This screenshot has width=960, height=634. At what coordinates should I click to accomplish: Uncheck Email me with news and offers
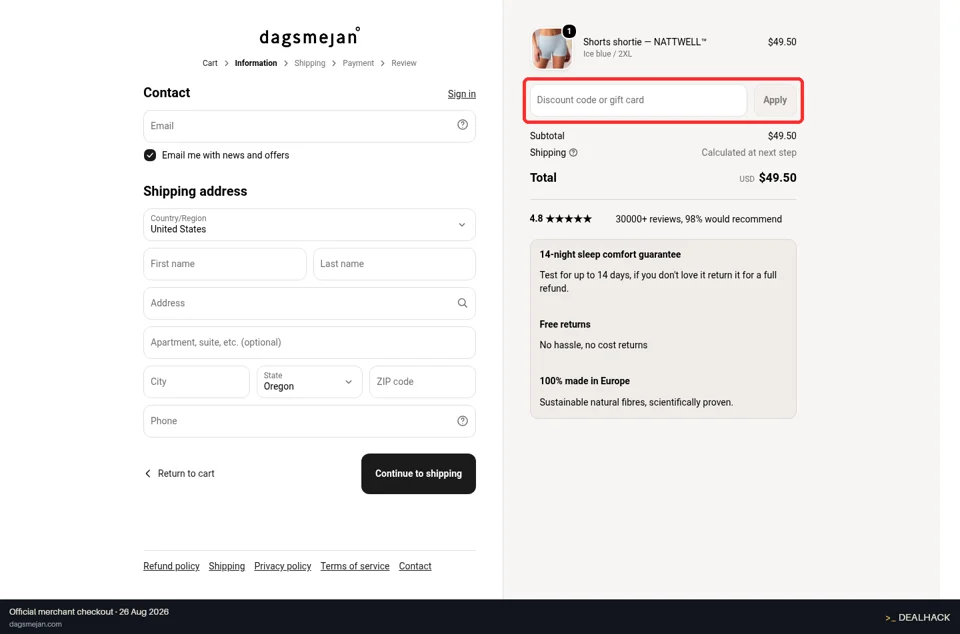[x=150, y=155]
